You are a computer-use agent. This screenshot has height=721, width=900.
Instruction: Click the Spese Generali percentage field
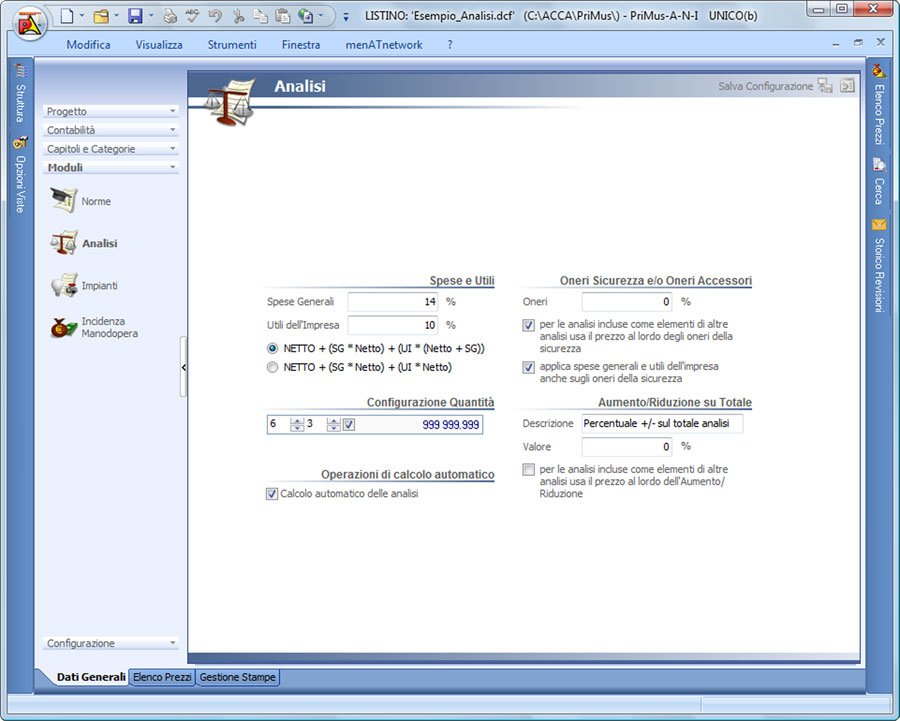393,301
